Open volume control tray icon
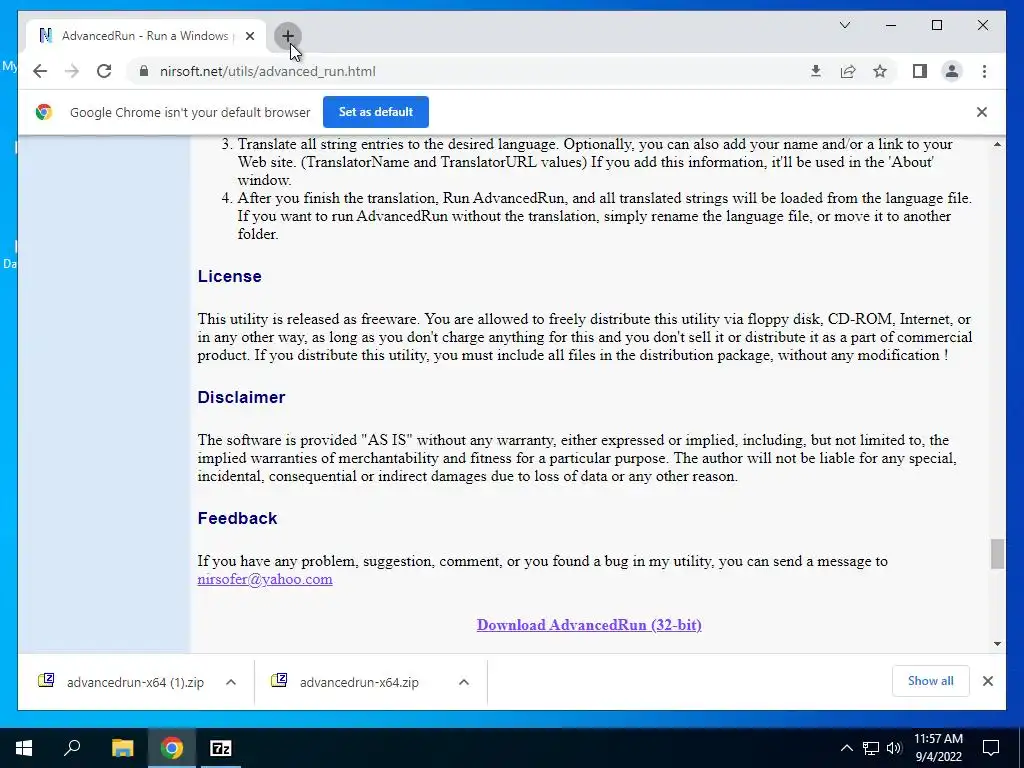The height and width of the screenshot is (768, 1024). point(894,748)
